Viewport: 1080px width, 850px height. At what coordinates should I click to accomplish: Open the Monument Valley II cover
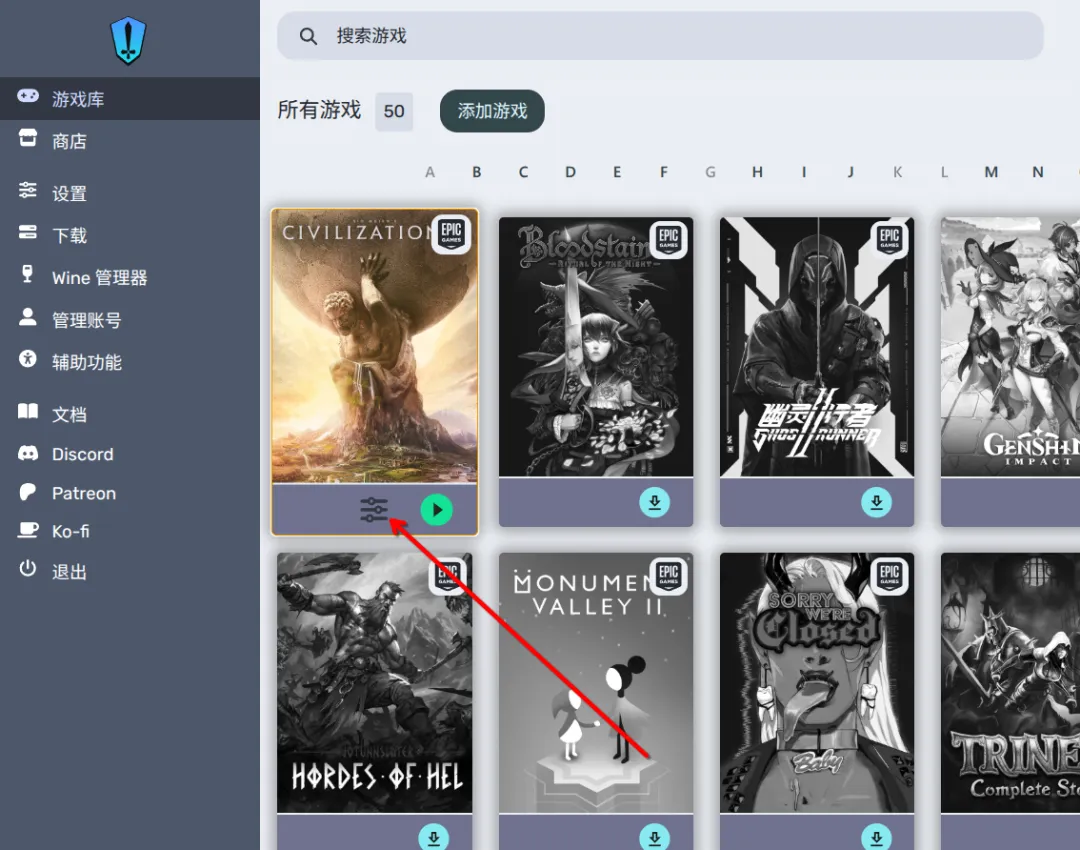pyautogui.click(x=596, y=683)
